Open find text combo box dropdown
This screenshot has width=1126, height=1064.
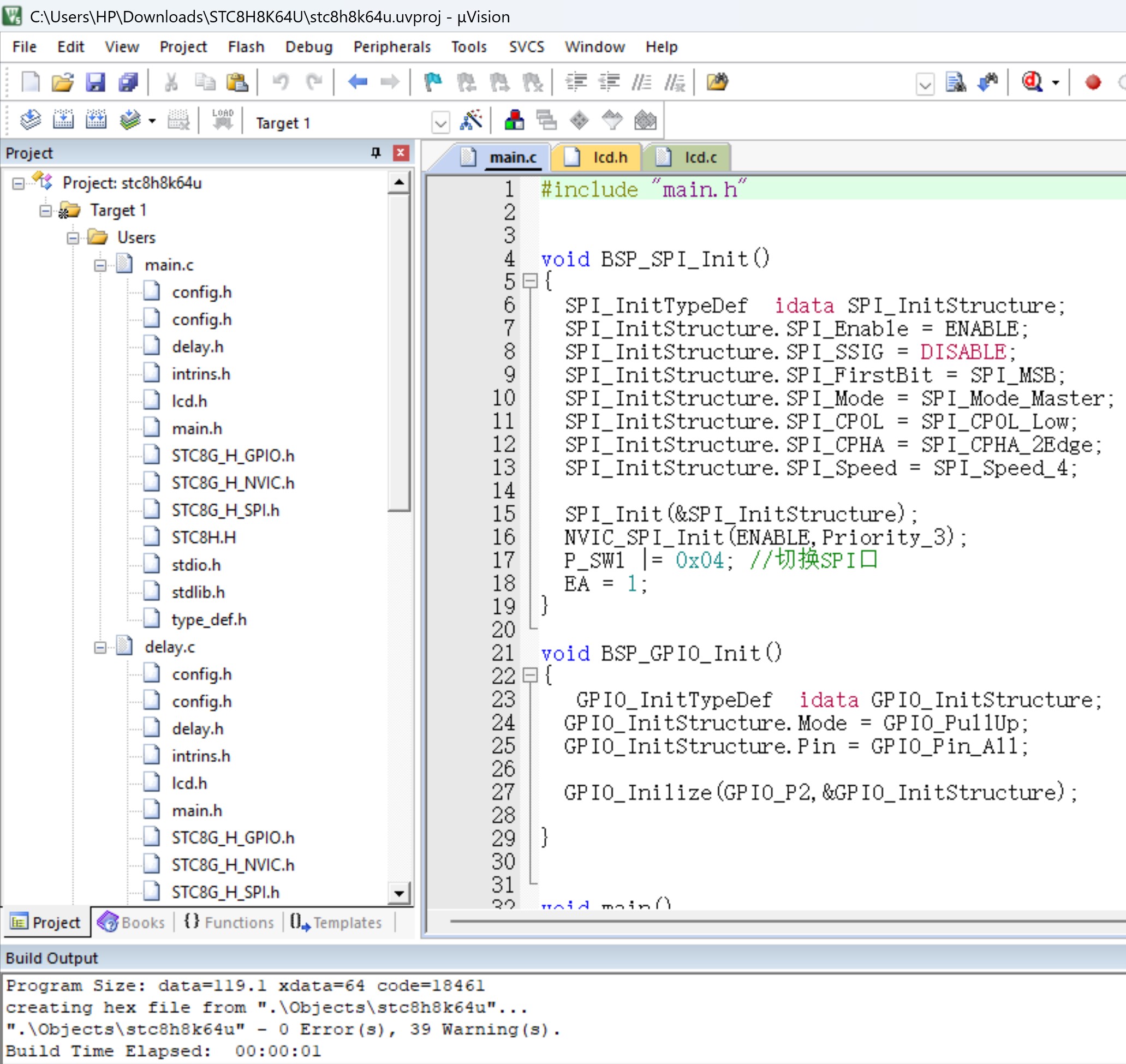pyautogui.click(x=925, y=85)
